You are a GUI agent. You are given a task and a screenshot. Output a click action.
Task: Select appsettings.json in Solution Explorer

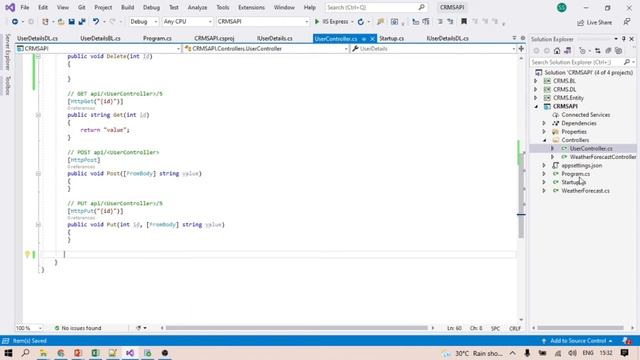(x=581, y=166)
